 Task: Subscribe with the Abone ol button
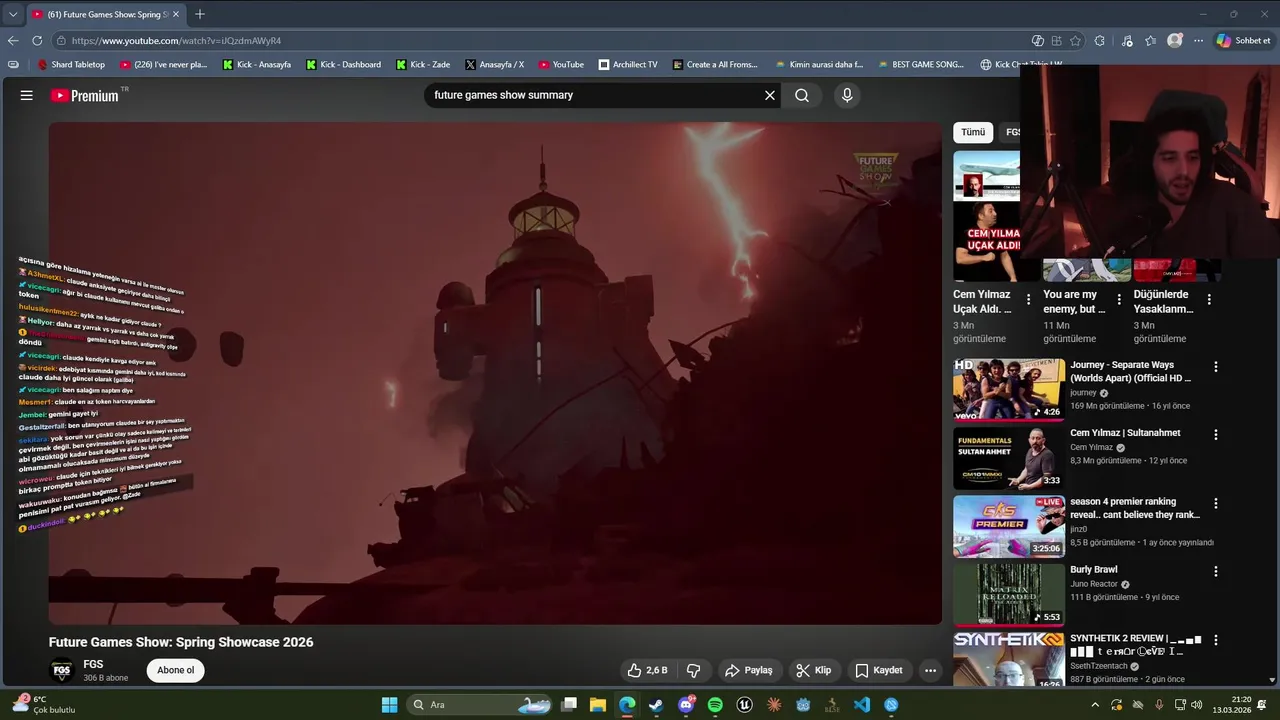coord(175,670)
